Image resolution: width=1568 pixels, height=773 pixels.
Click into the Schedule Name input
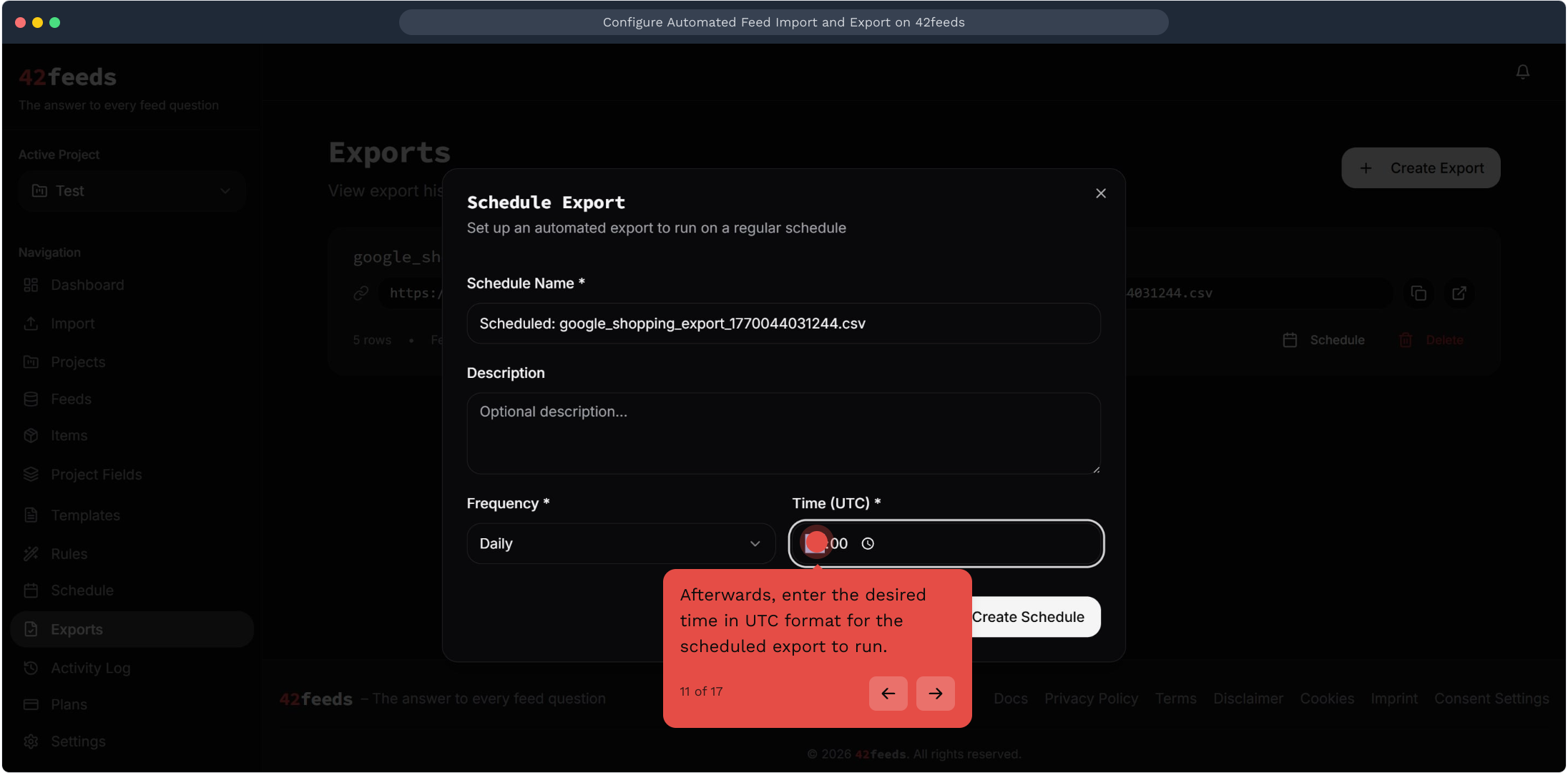[x=783, y=324]
